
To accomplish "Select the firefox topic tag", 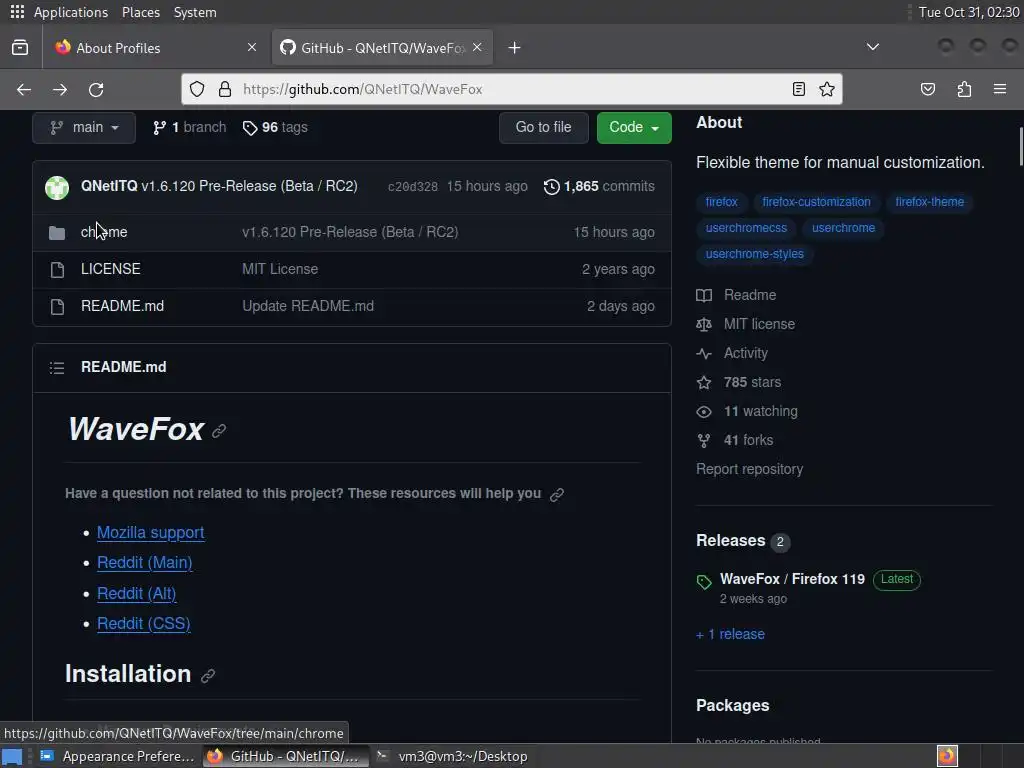I will click(721, 202).
